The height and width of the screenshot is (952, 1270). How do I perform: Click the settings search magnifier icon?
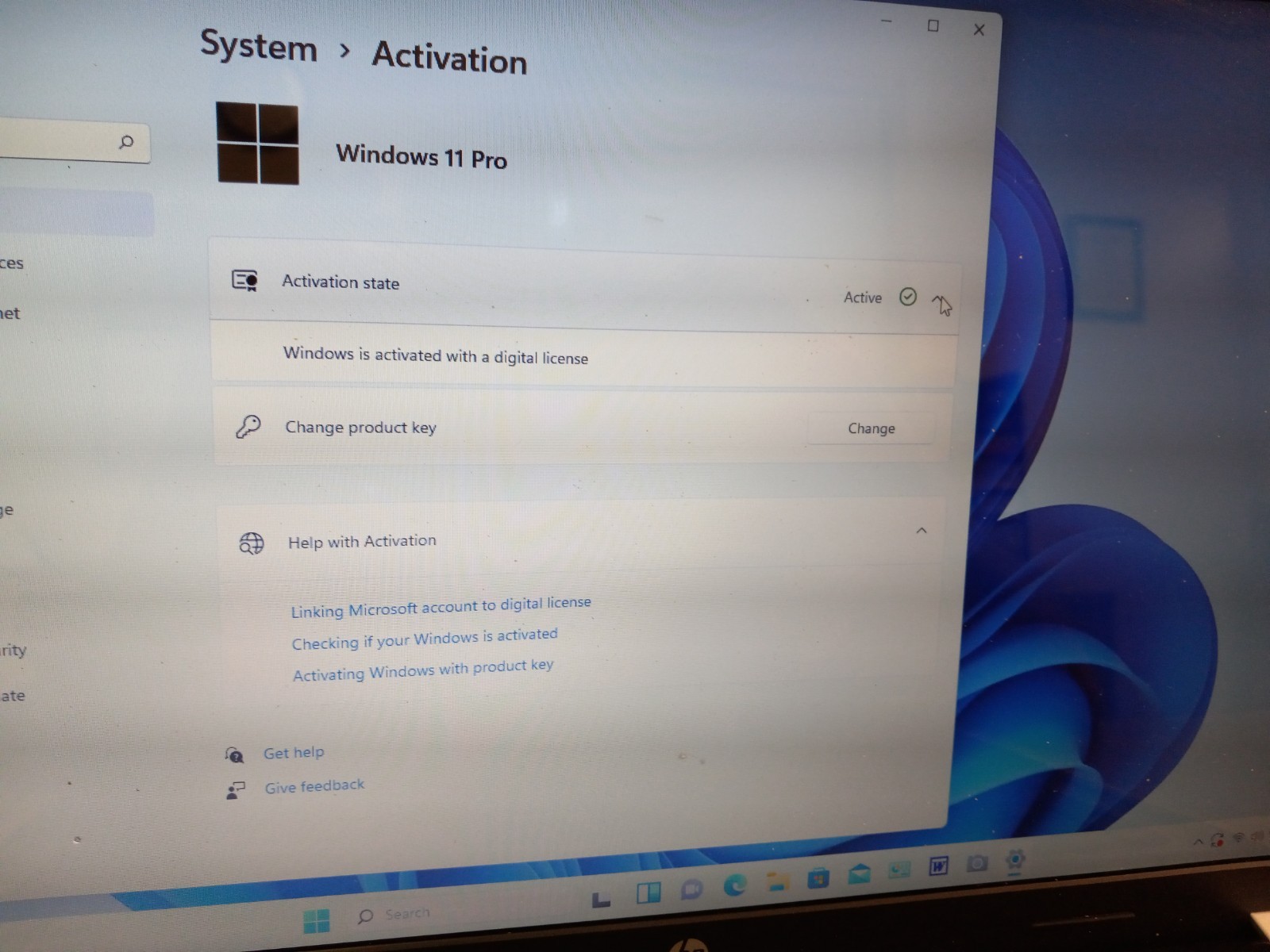(x=126, y=142)
